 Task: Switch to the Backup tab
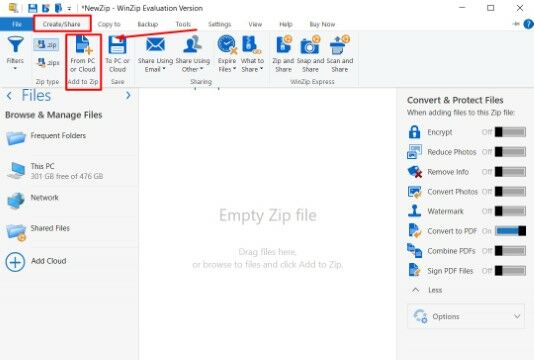click(x=148, y=24)
